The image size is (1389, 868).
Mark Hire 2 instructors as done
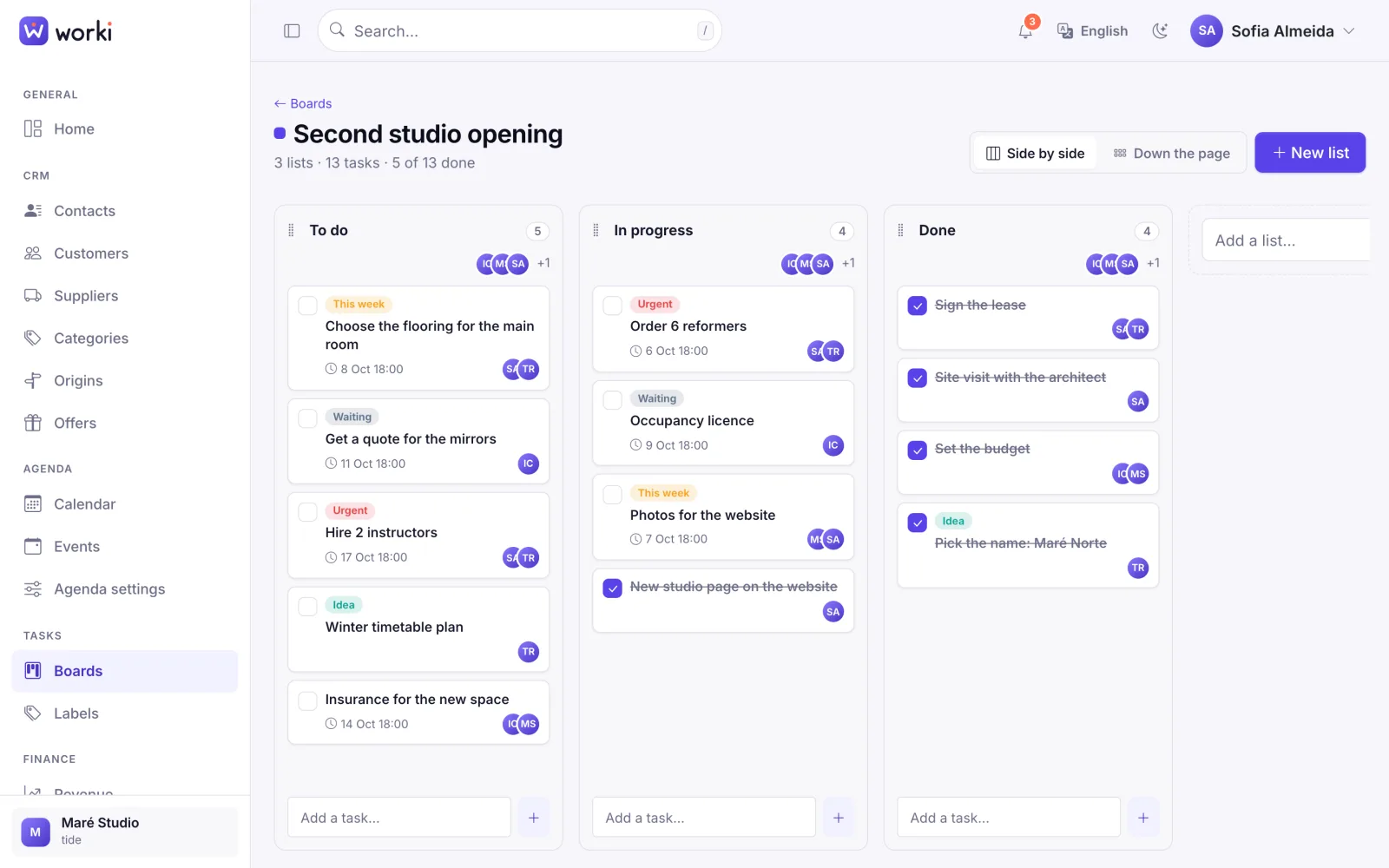click(307, 512)
